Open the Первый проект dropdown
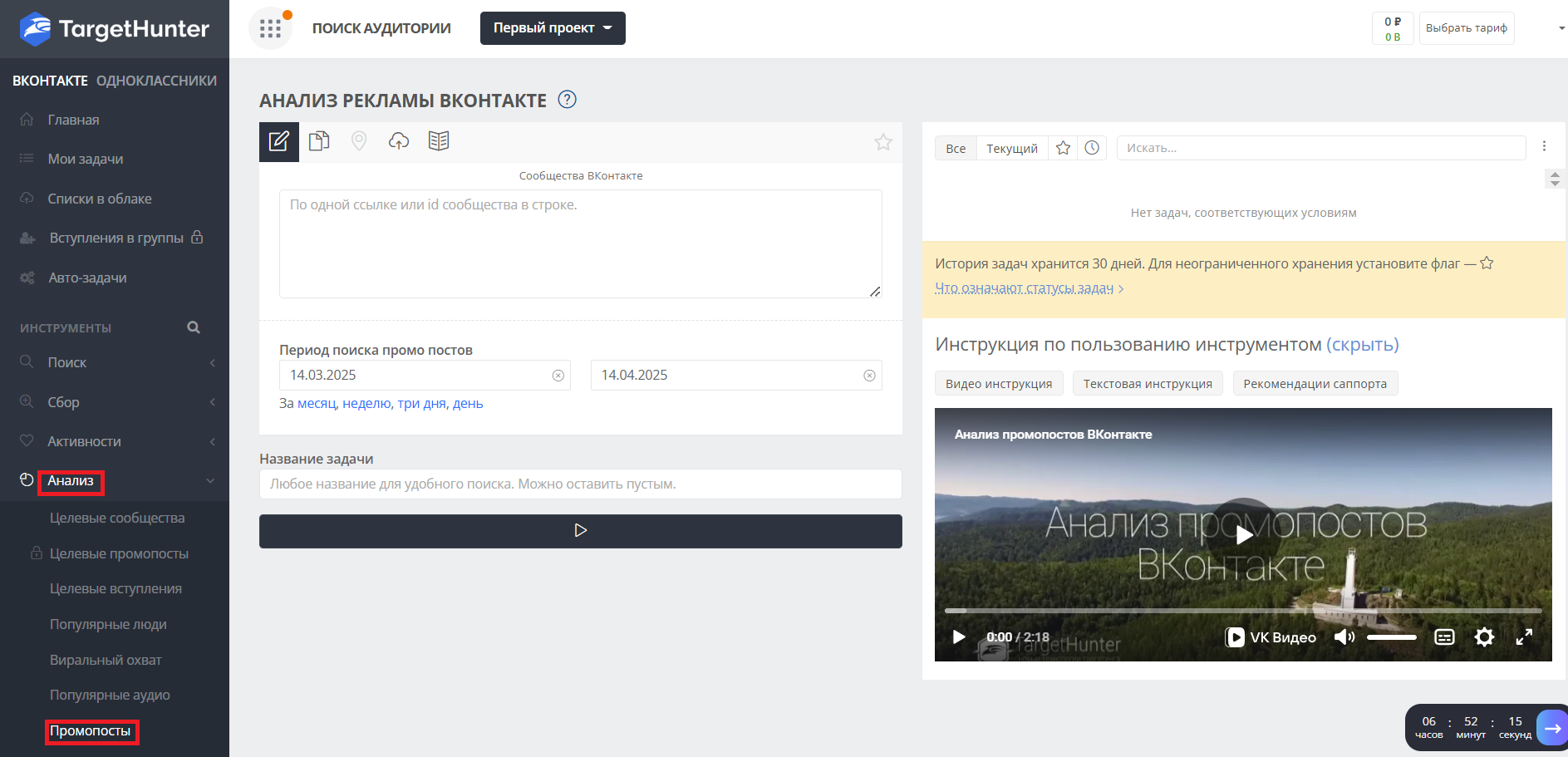Viewport: 1568px width, 757px height. tap(553, 28)
